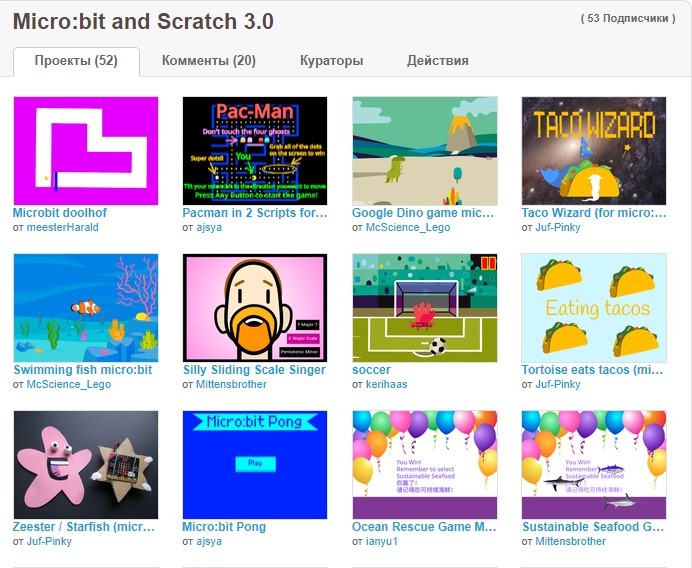Click the Swimming fish micro:bit title link
The width and height of the screenshot is (692, 568).
(x=83, y=370)
